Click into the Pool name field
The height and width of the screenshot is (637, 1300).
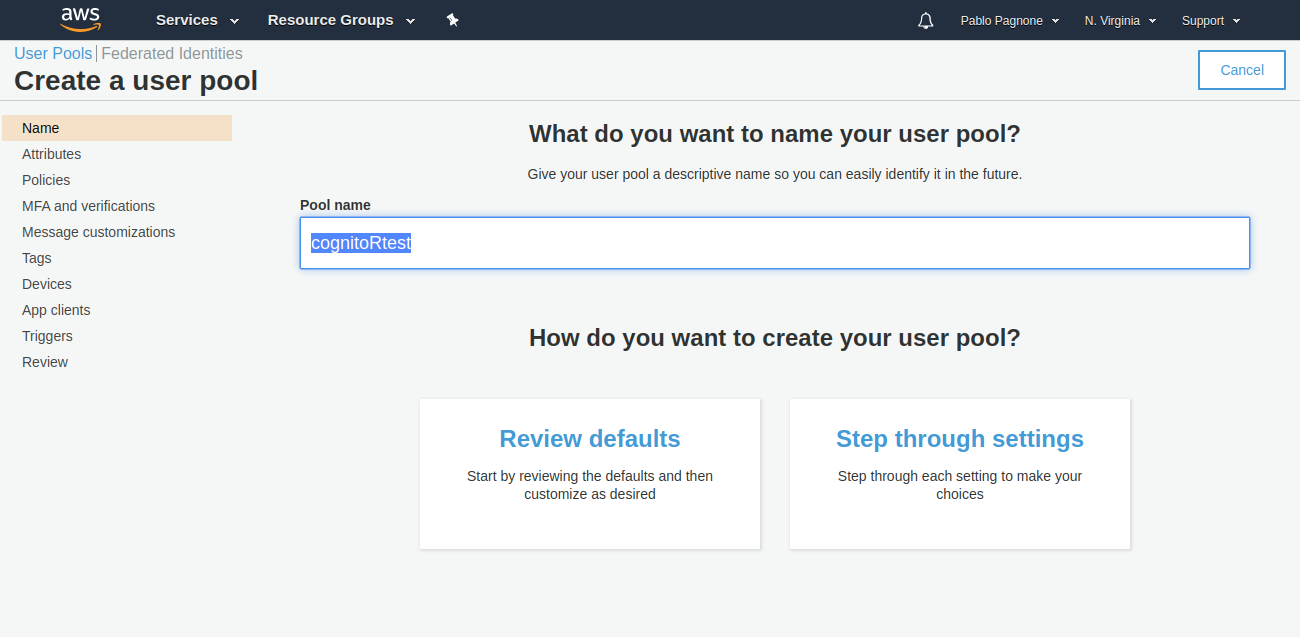tap(774, 243)
